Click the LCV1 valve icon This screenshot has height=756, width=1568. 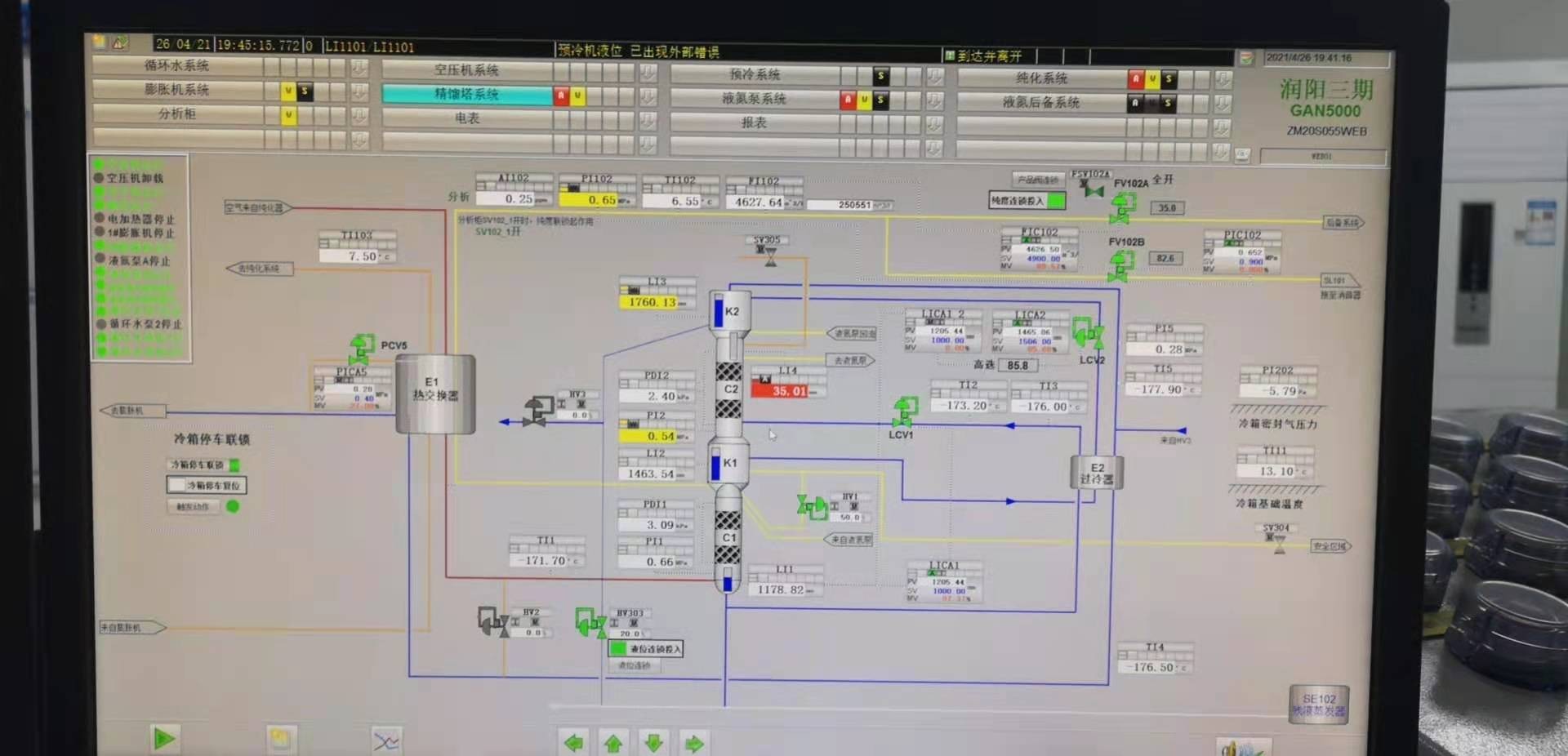click(903, 411)
